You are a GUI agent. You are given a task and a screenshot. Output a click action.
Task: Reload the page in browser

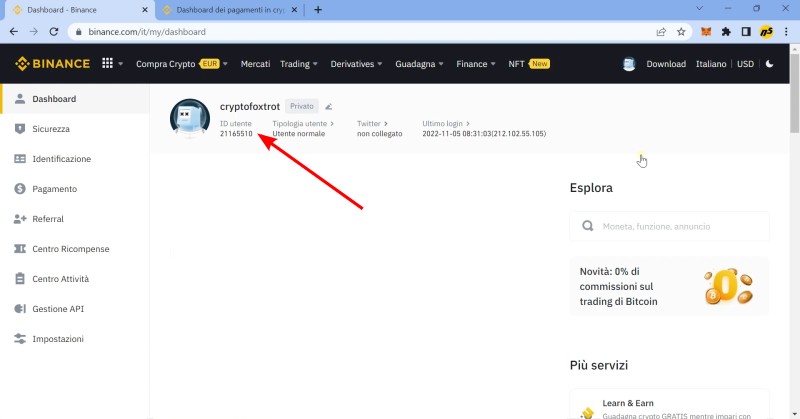54,32
